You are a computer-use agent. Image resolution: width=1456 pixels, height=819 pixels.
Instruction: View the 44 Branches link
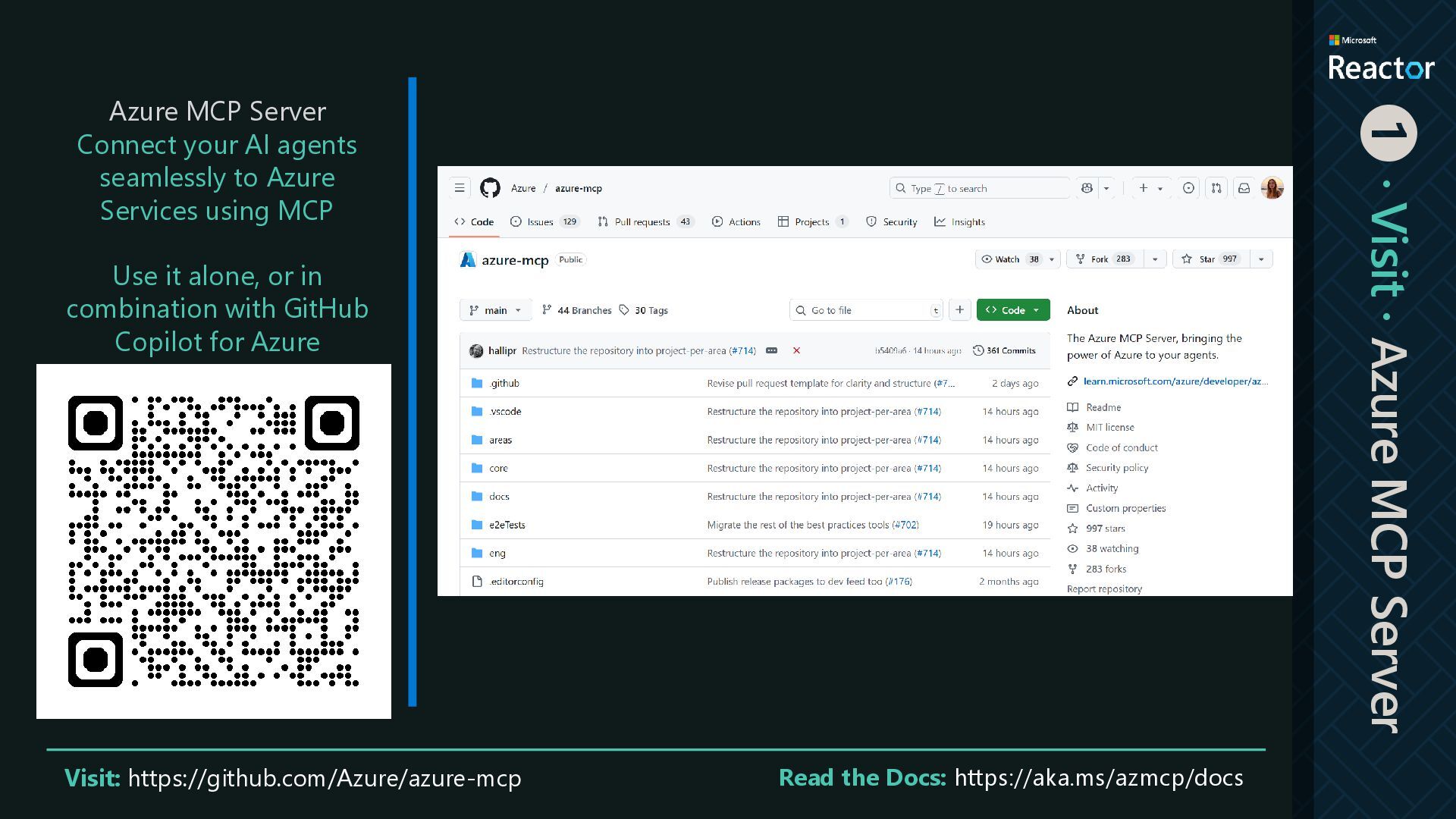tap(576, 310)
